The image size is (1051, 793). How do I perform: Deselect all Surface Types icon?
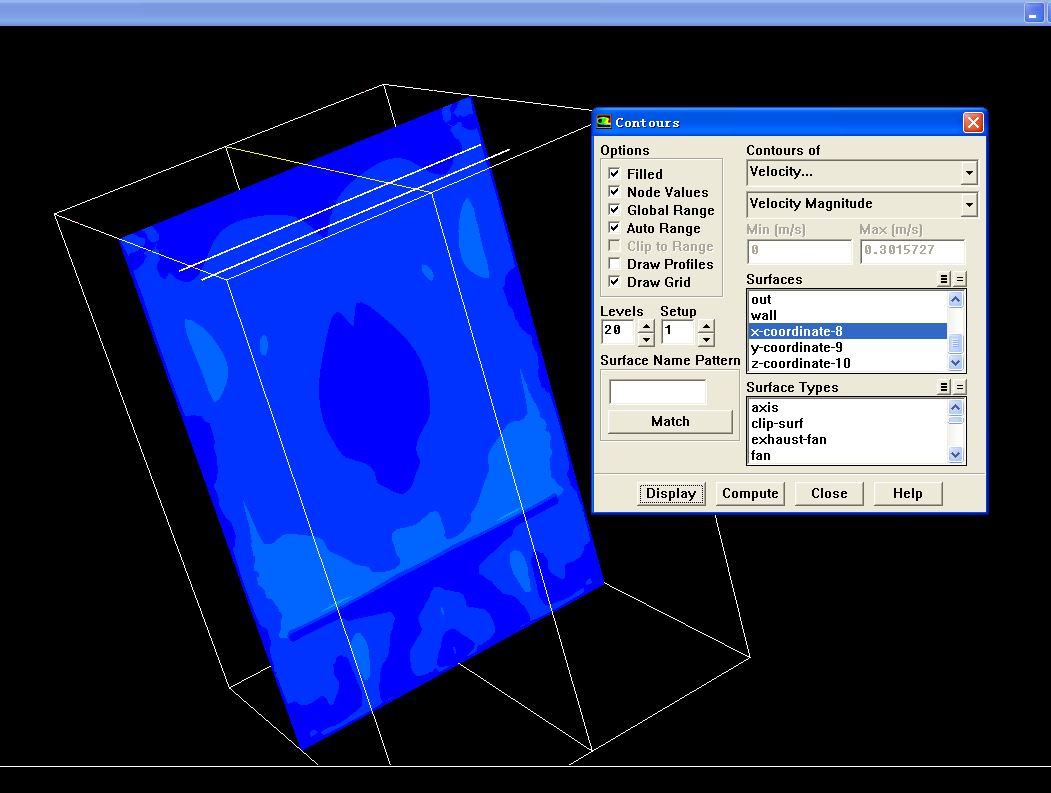[x=960, y=387]
